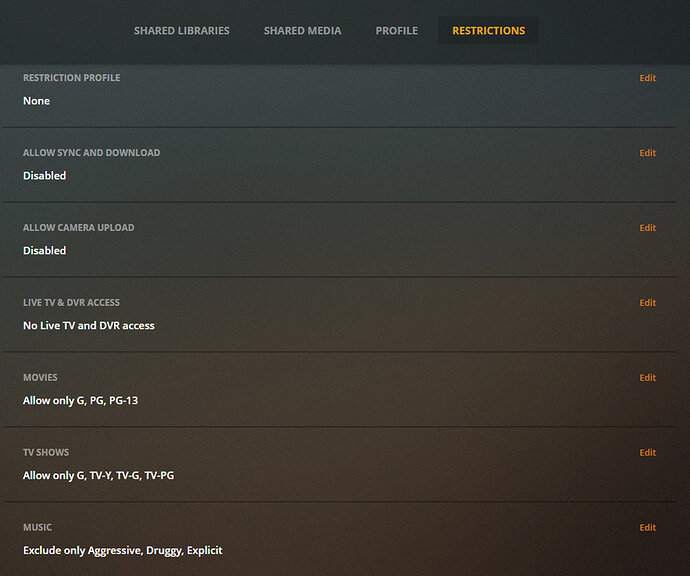Viewport: 690px width, 576px height.
Task: Edit the TV Shows rating restriction
Action: [647, 452]
